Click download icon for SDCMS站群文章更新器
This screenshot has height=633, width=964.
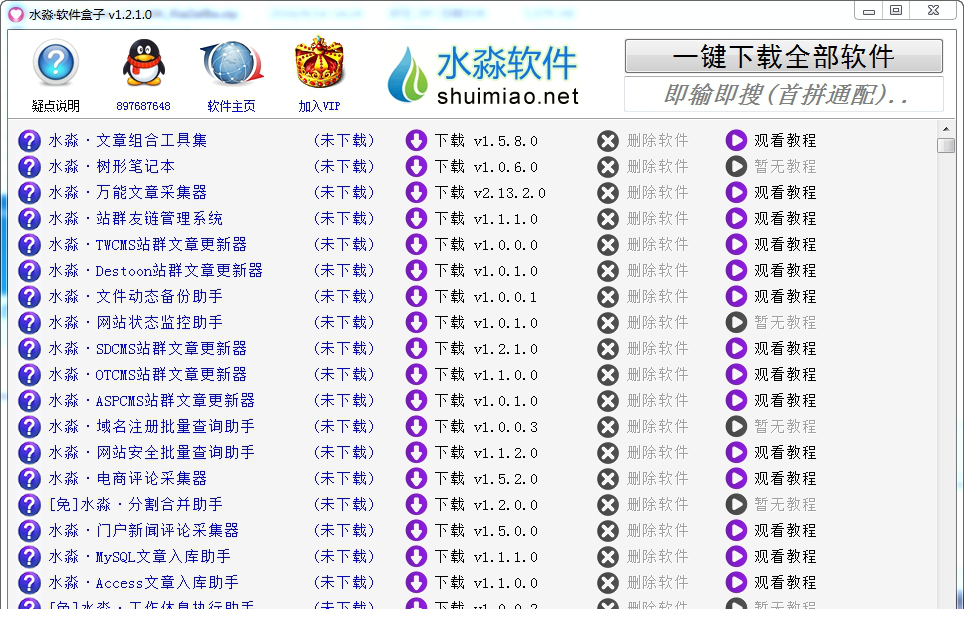416,348
